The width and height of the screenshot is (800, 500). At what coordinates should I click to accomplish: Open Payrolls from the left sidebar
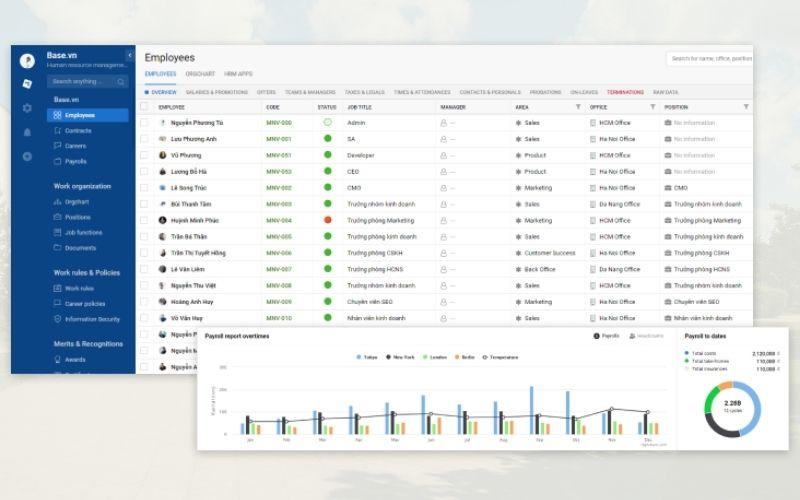76,161
